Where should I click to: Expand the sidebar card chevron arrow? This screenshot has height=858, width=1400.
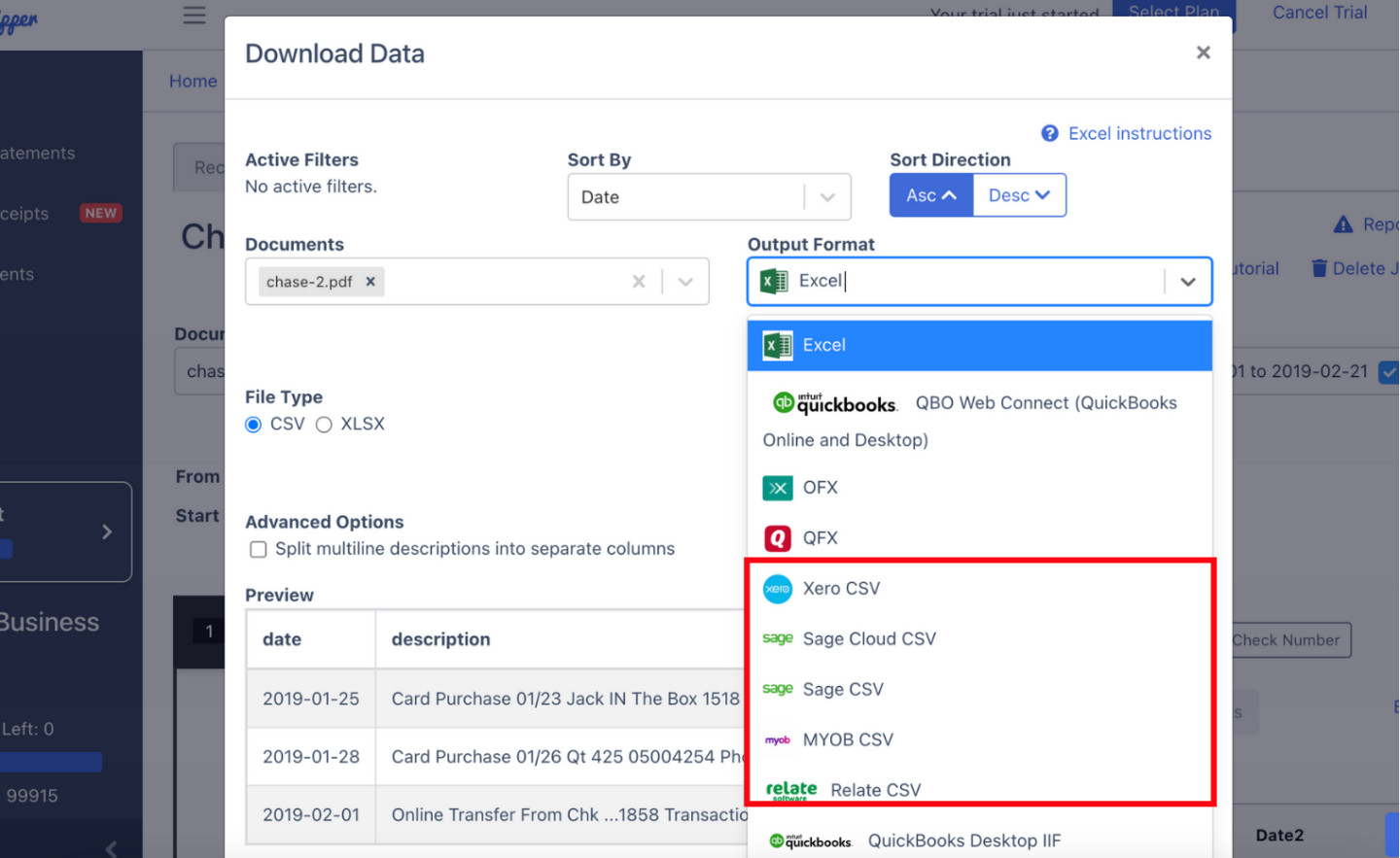[107, 532]
